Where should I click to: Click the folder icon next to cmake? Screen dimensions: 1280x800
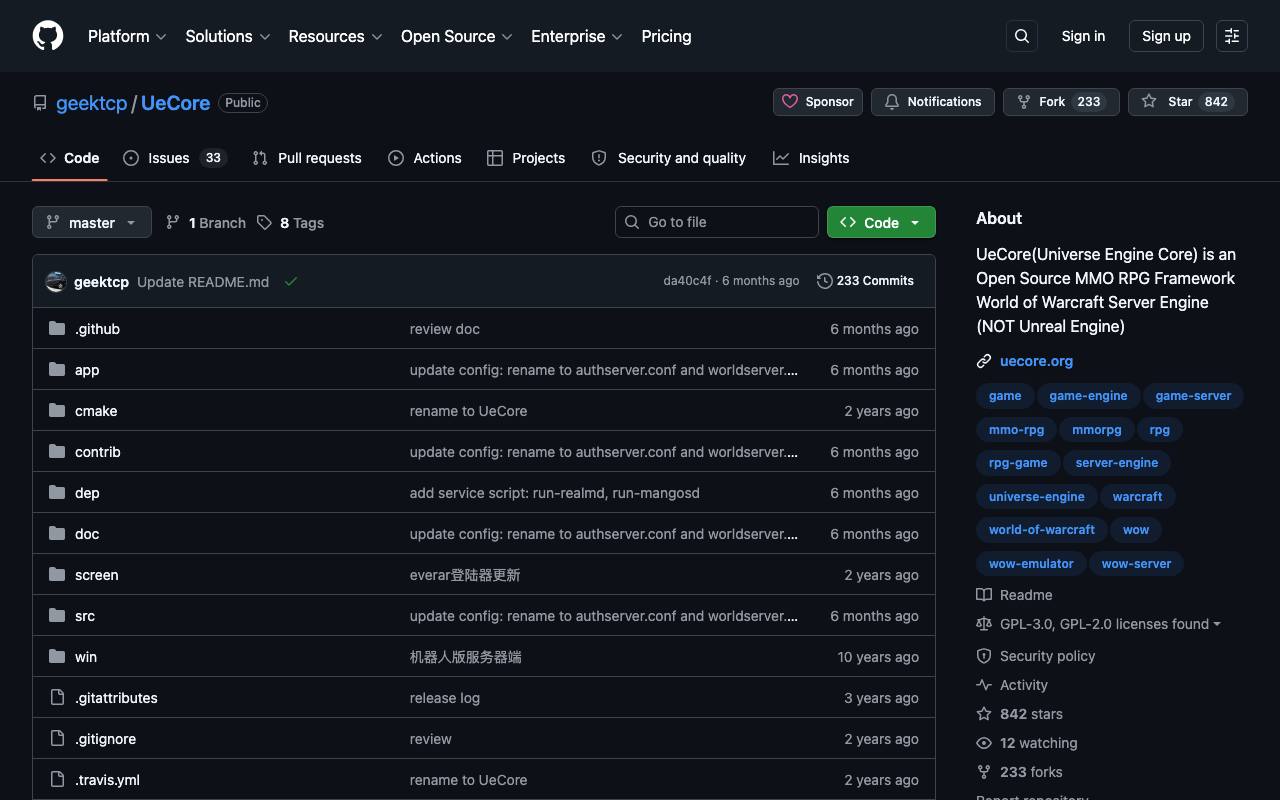[57, 410]
